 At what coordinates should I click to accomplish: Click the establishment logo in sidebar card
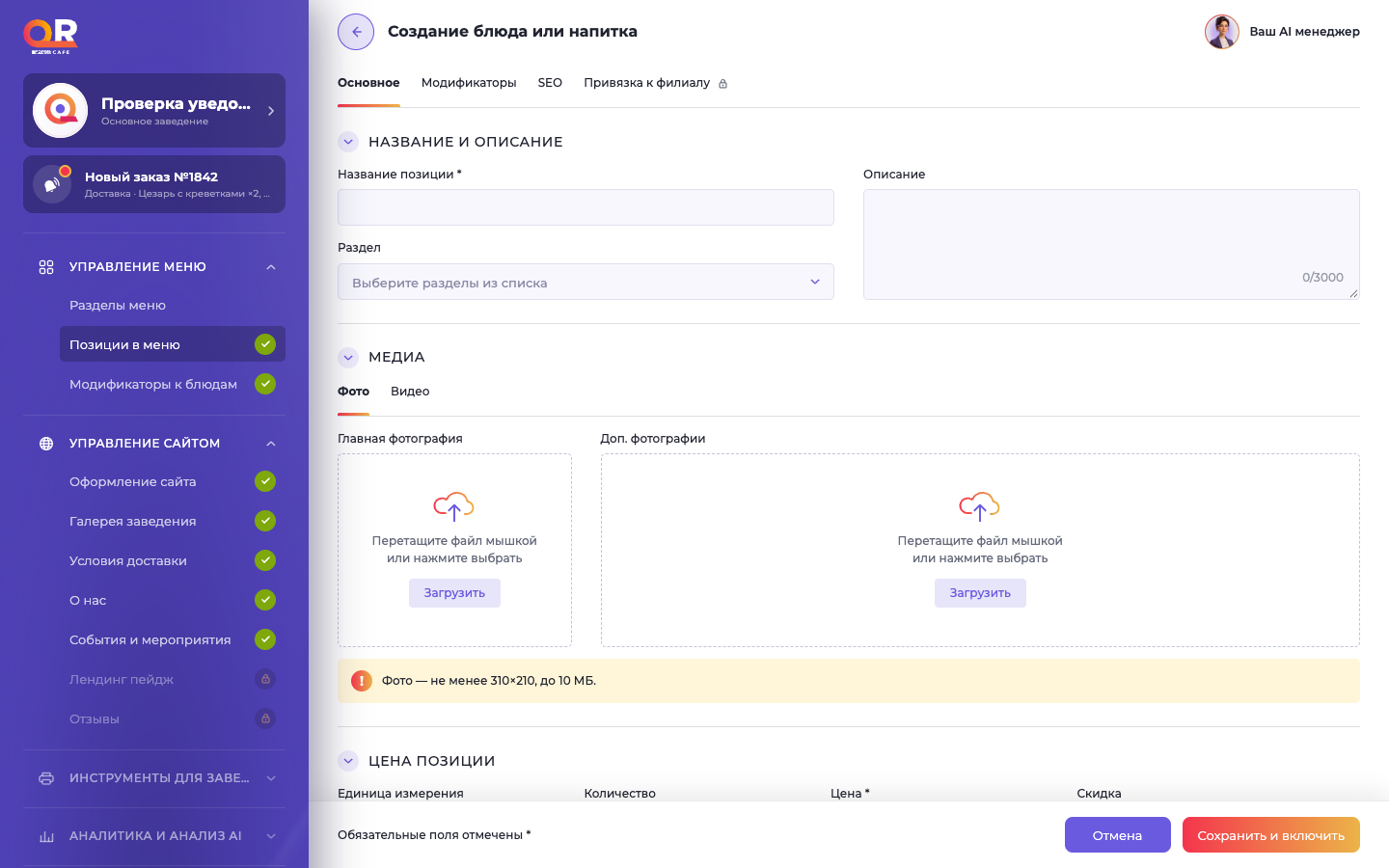[x=60, y=110]
